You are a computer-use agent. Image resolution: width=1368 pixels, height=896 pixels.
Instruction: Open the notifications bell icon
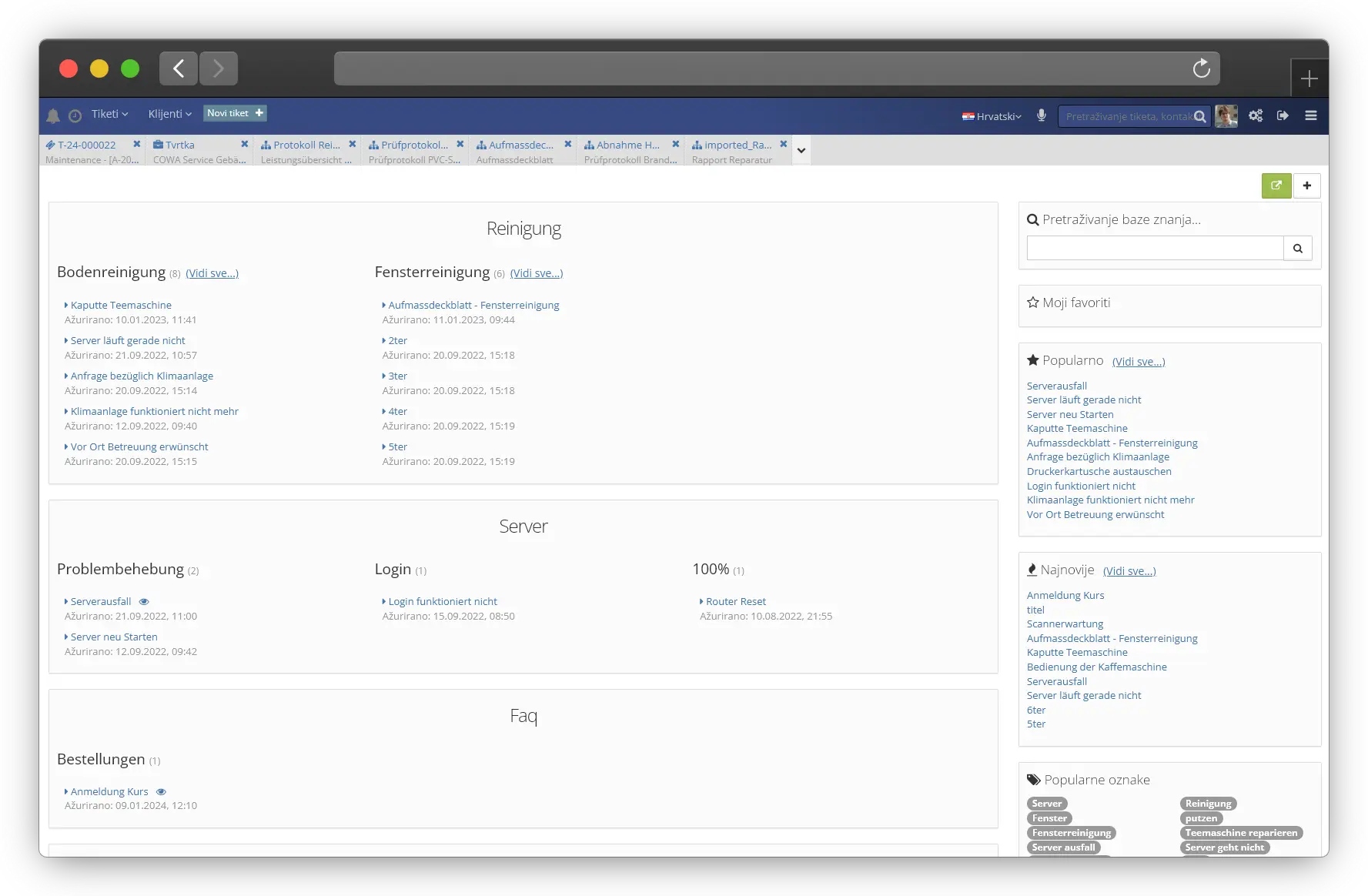click(52, 115)
